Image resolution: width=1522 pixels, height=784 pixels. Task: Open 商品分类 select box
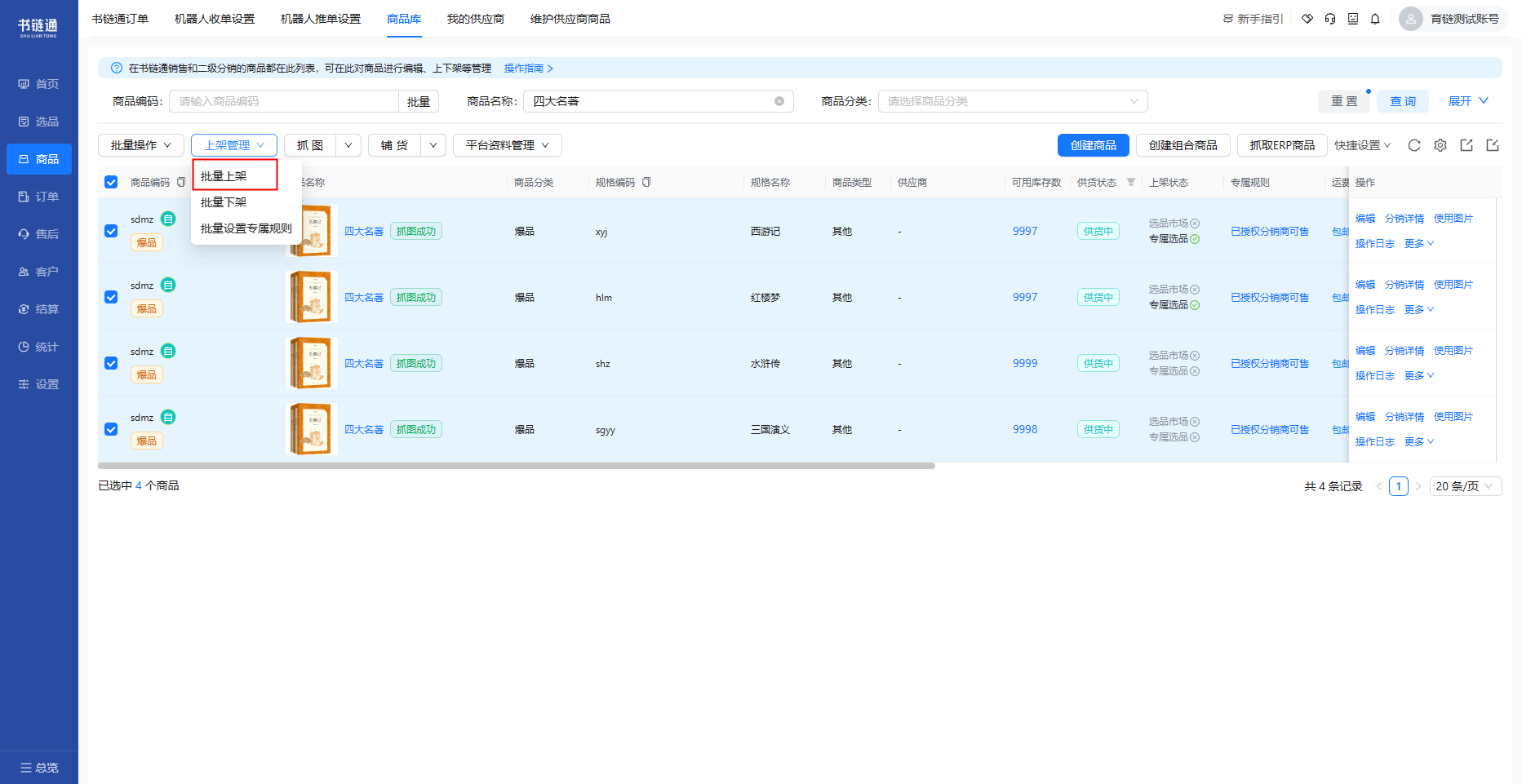(x=1013, y=101)
